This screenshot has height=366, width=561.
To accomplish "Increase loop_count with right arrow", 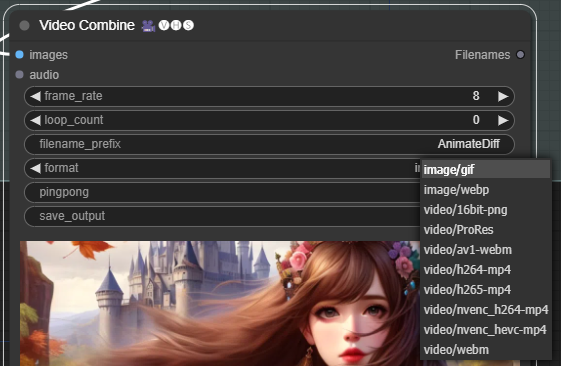I will (503, 120).
